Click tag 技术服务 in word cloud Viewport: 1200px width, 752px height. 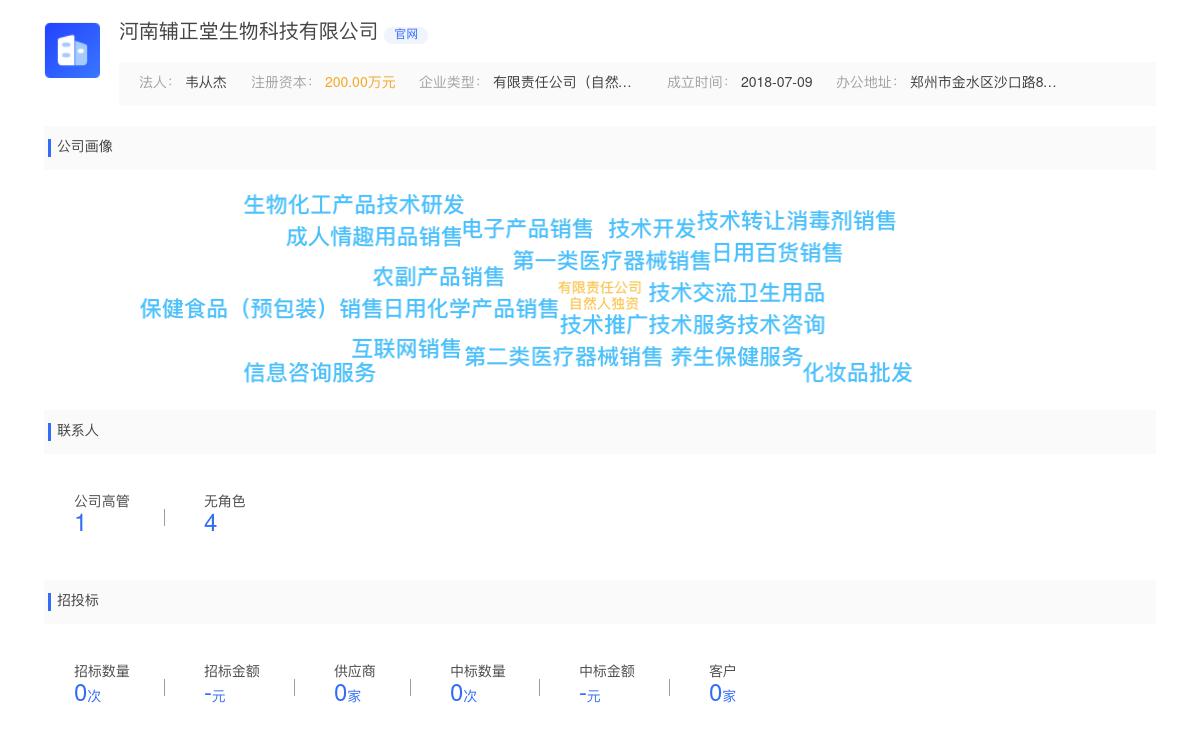(x=693, y=325)
